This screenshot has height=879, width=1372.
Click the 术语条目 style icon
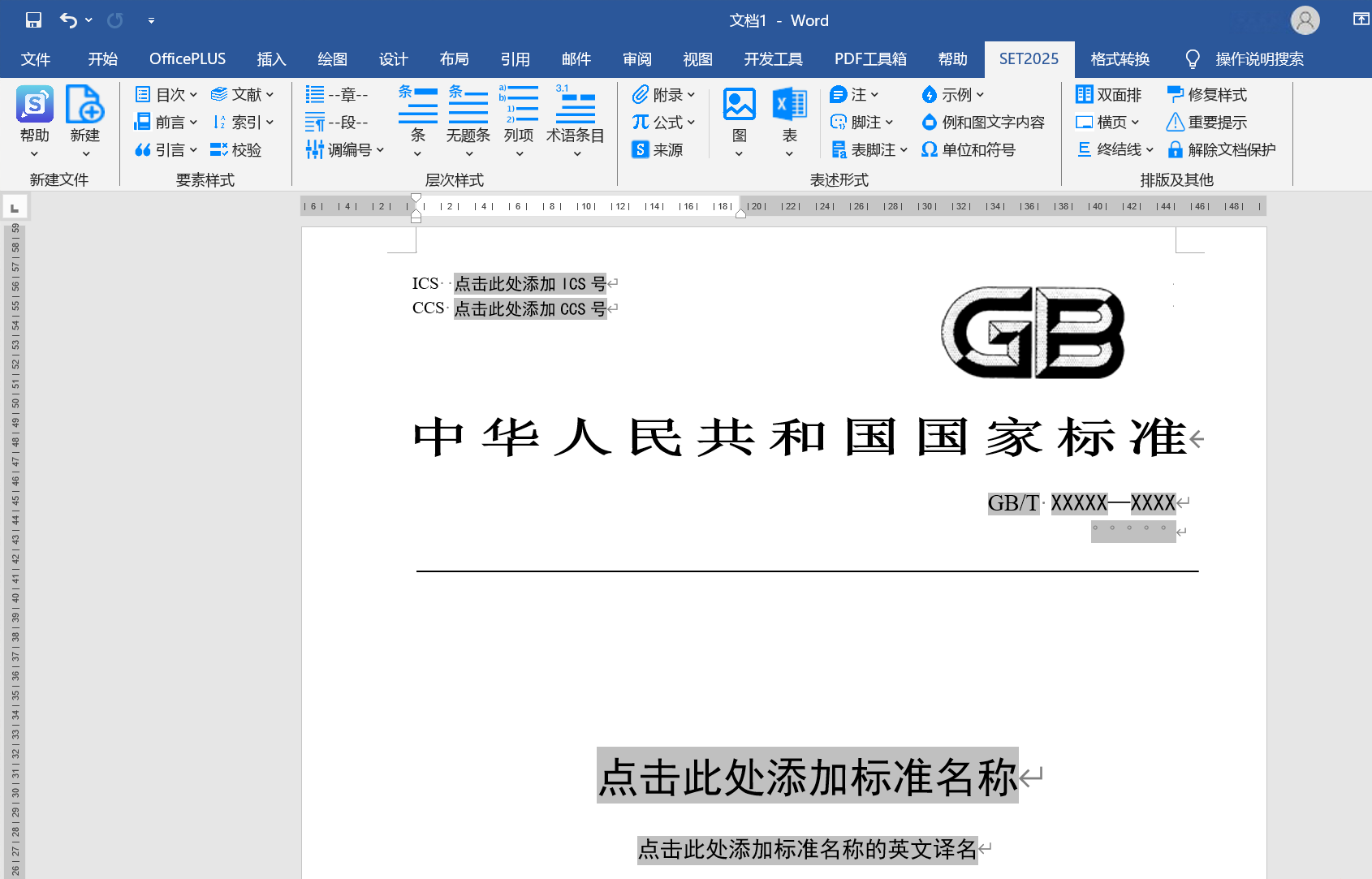click(x=575, y=105)
